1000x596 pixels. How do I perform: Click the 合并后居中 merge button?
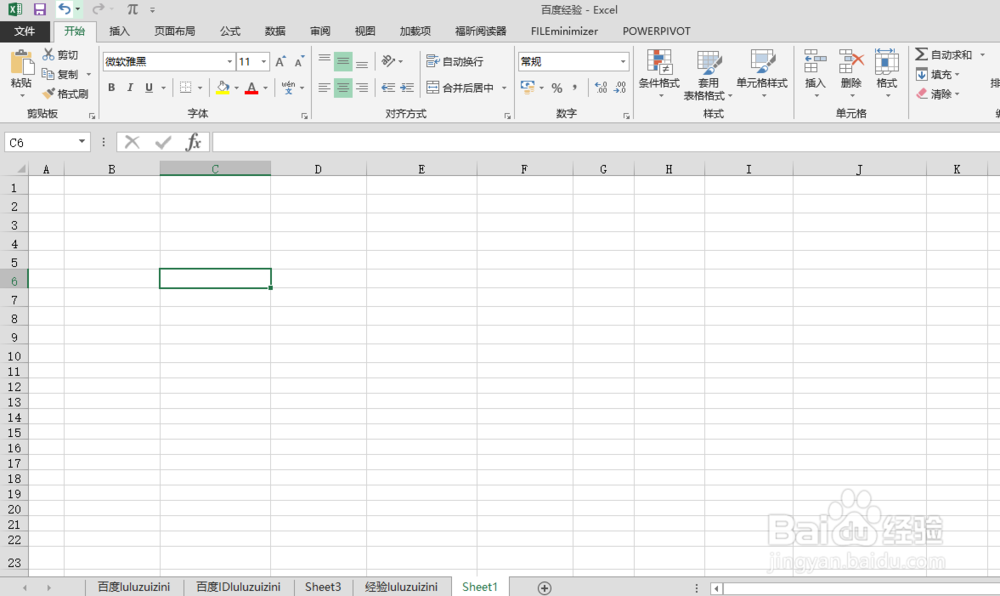(460, 88)
